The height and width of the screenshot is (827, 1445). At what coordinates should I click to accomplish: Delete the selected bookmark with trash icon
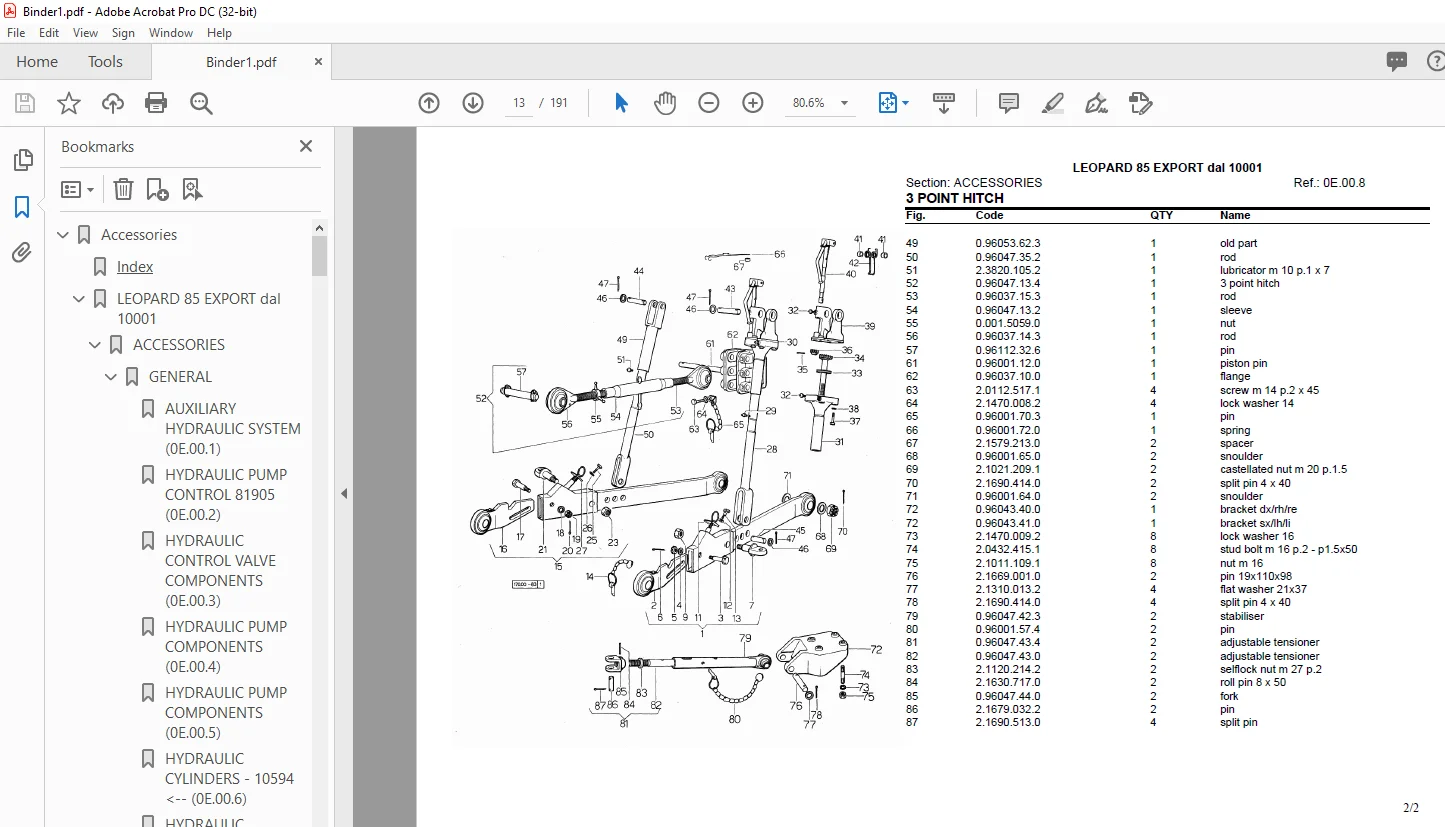point(123,189)
